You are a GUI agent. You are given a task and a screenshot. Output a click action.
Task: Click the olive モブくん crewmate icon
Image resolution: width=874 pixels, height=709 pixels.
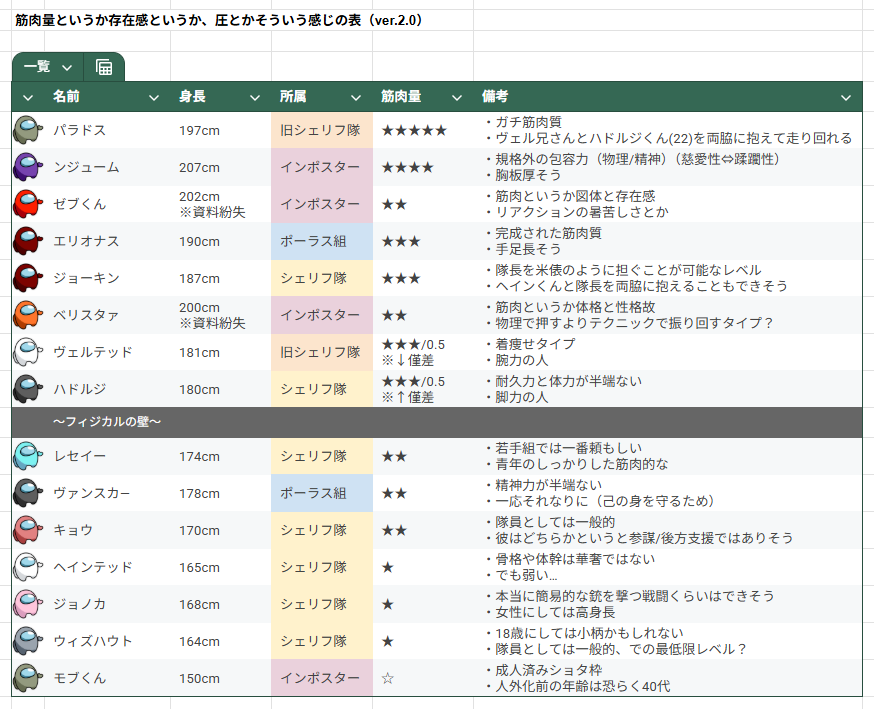pos(28,678)
